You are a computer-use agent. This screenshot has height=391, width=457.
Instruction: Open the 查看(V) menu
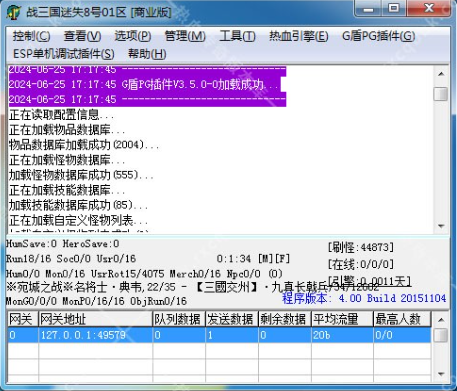tap(82, 36)
